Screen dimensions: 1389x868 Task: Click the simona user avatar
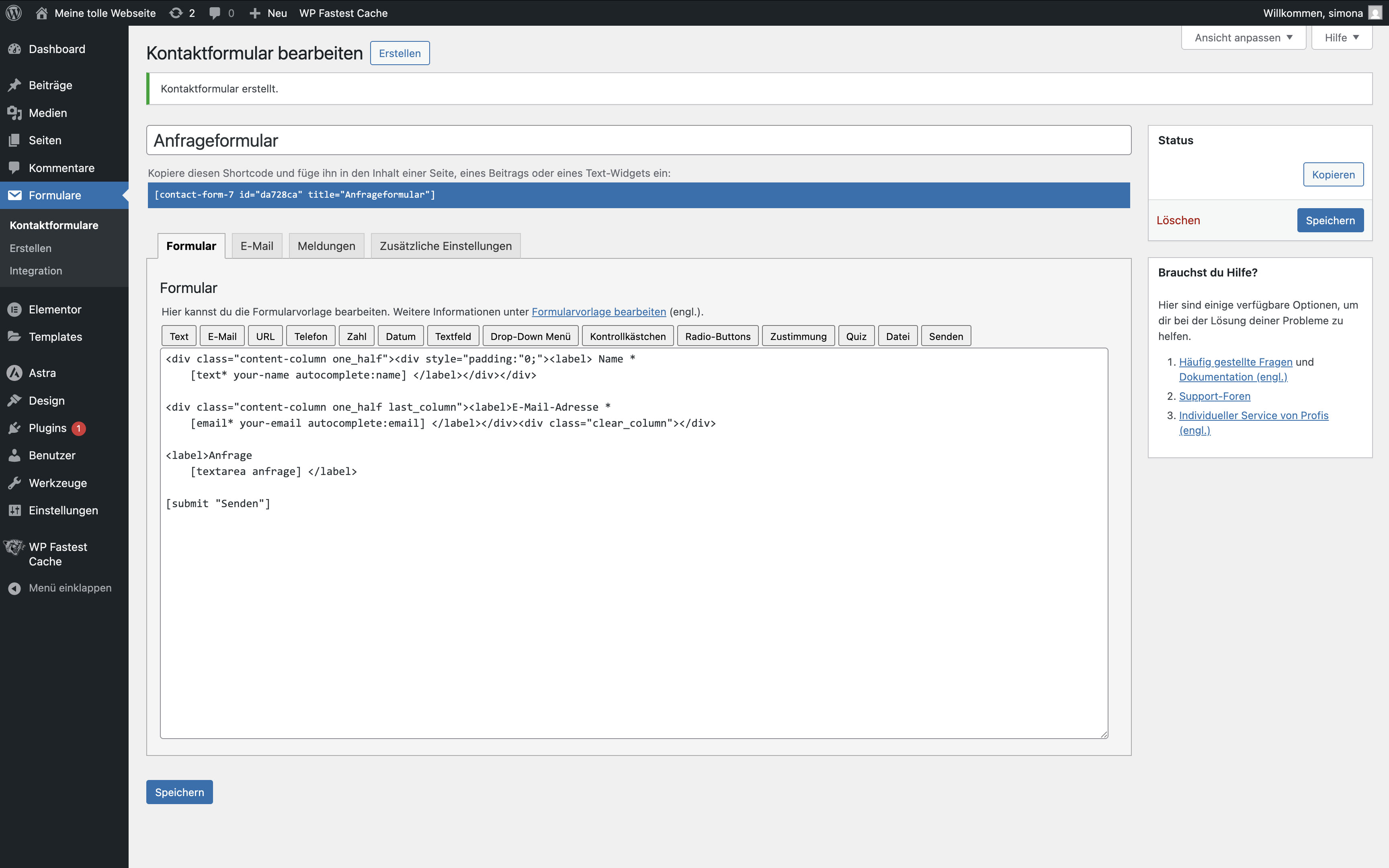1375,12
